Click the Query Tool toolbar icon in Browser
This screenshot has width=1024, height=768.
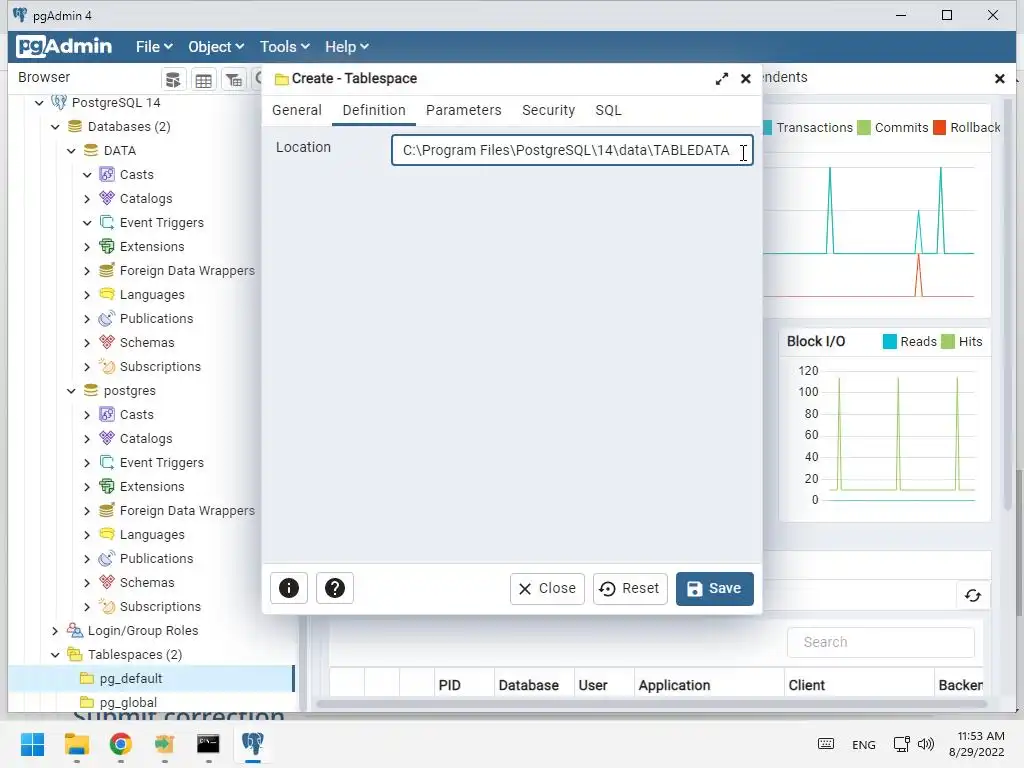pos(173,80)
